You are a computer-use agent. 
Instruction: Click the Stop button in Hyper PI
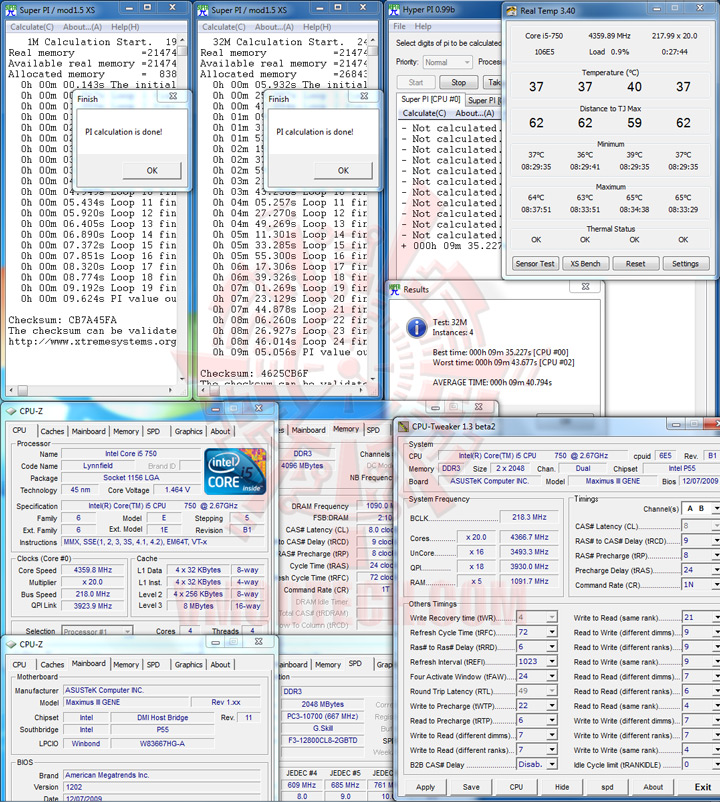pyautogui.click(x=459, y=82)
